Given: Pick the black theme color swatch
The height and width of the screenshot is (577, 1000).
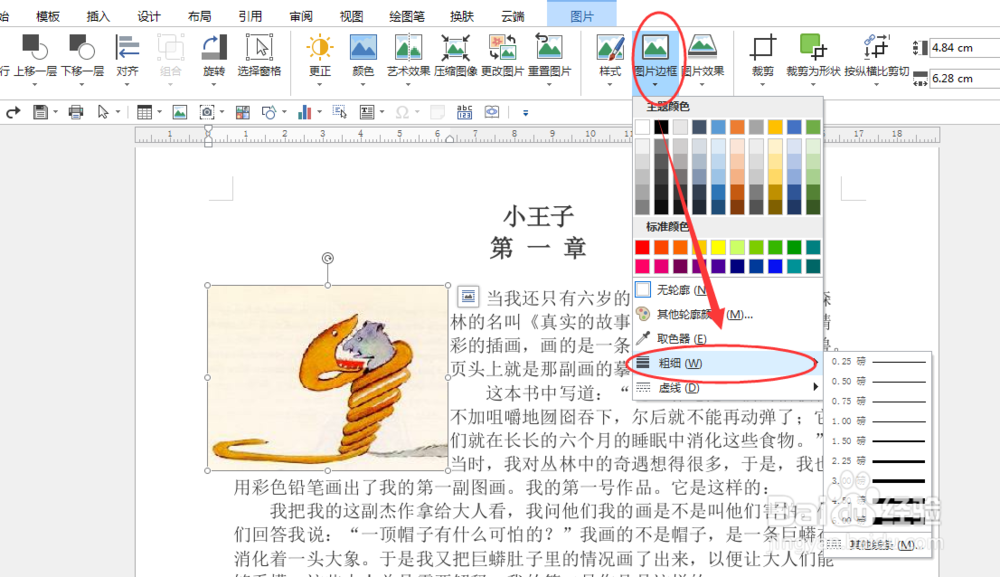Looking at the screenshot, I should pos(661,126).
